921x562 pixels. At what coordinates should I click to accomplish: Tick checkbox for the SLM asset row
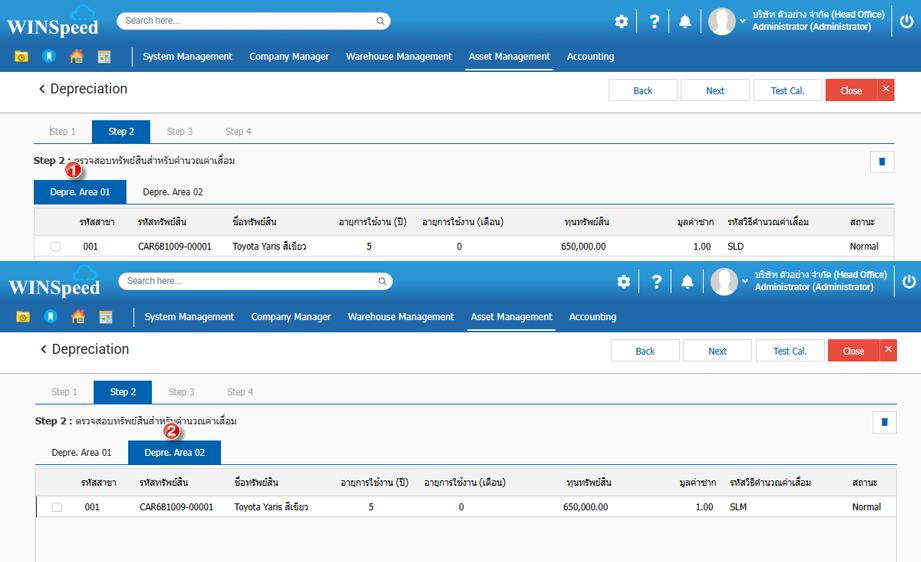click(x=57, y=507)
